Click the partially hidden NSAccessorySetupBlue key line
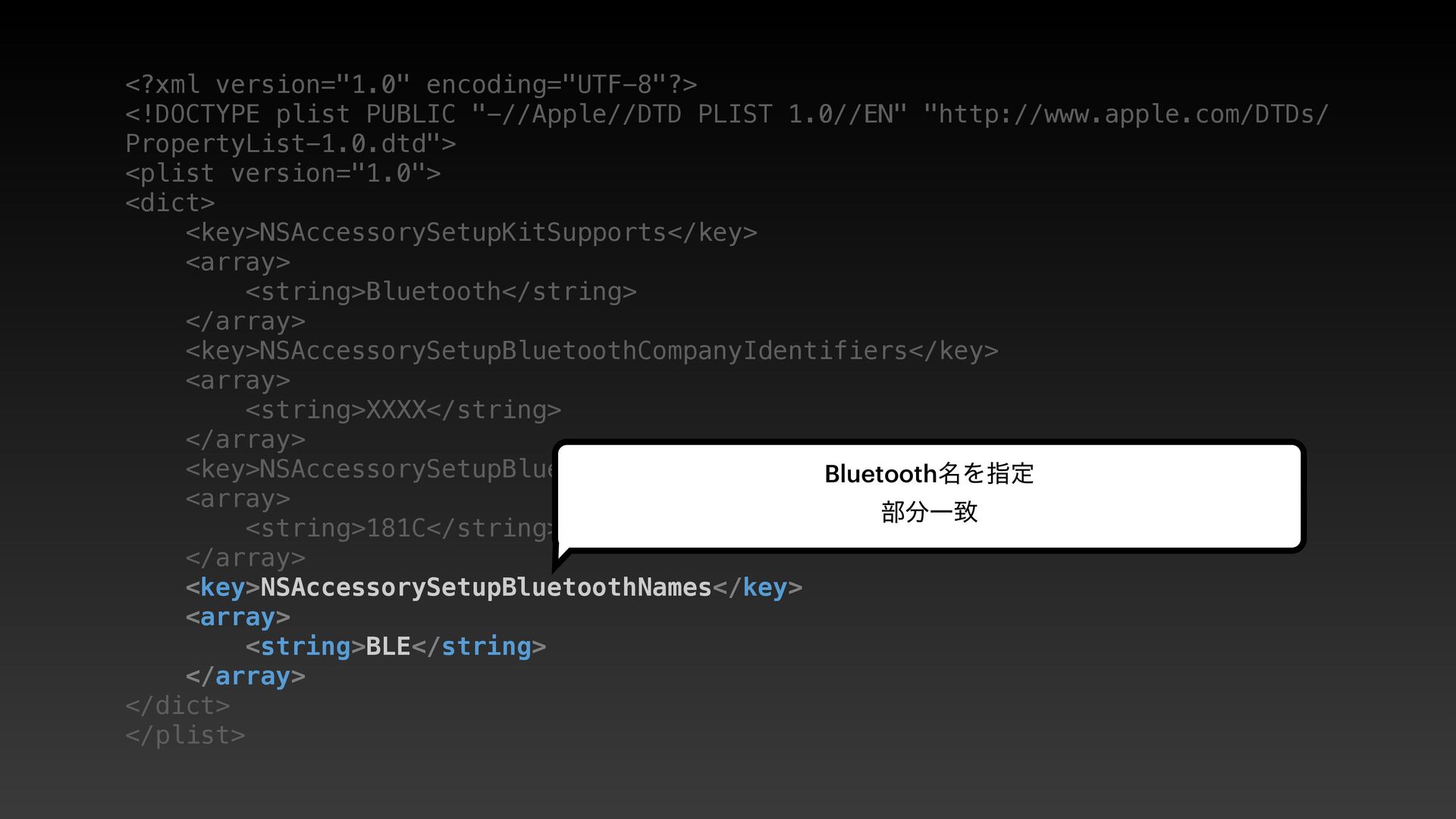This screenshot has height=819, width=1456. click(x=370, y=469)
